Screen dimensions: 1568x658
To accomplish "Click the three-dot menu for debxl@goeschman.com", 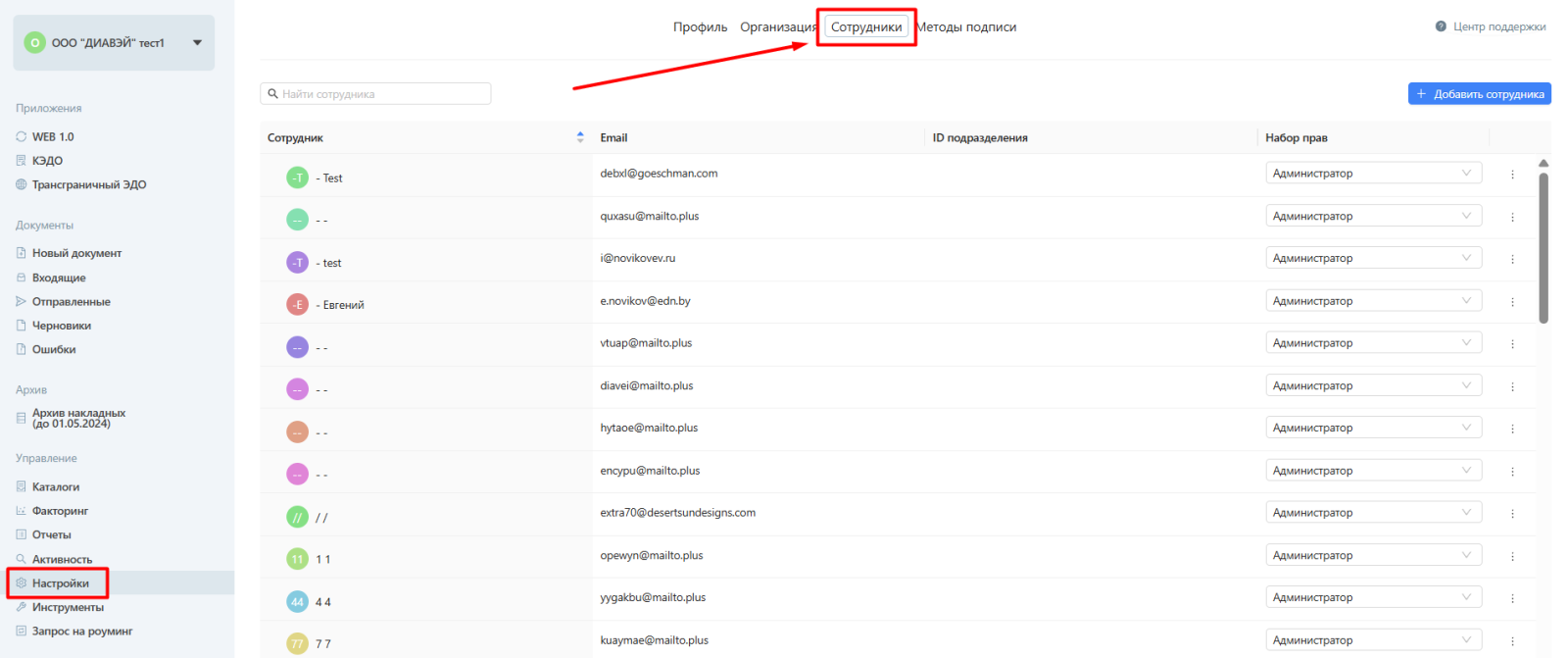I will (x=1512, y=175).
